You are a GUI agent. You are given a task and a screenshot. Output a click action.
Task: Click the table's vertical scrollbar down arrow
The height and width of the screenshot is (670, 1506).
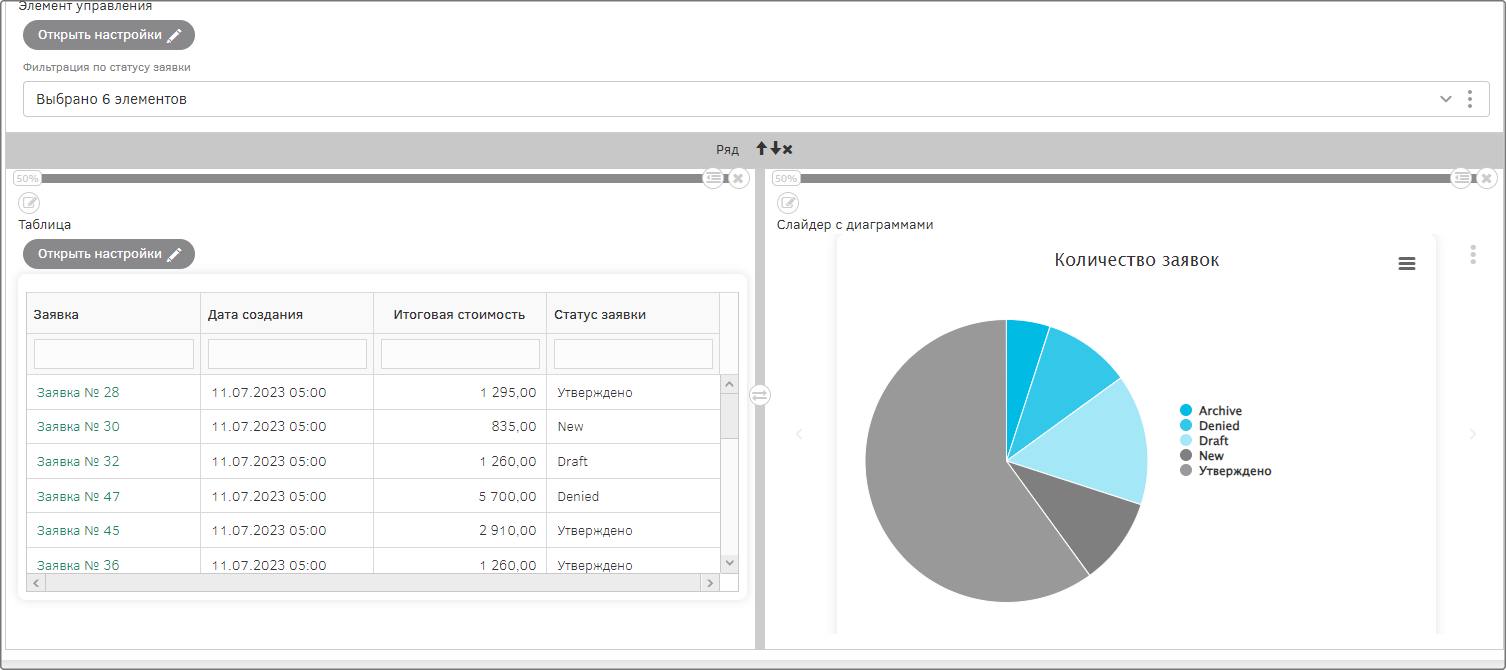(x=729, y=564)
